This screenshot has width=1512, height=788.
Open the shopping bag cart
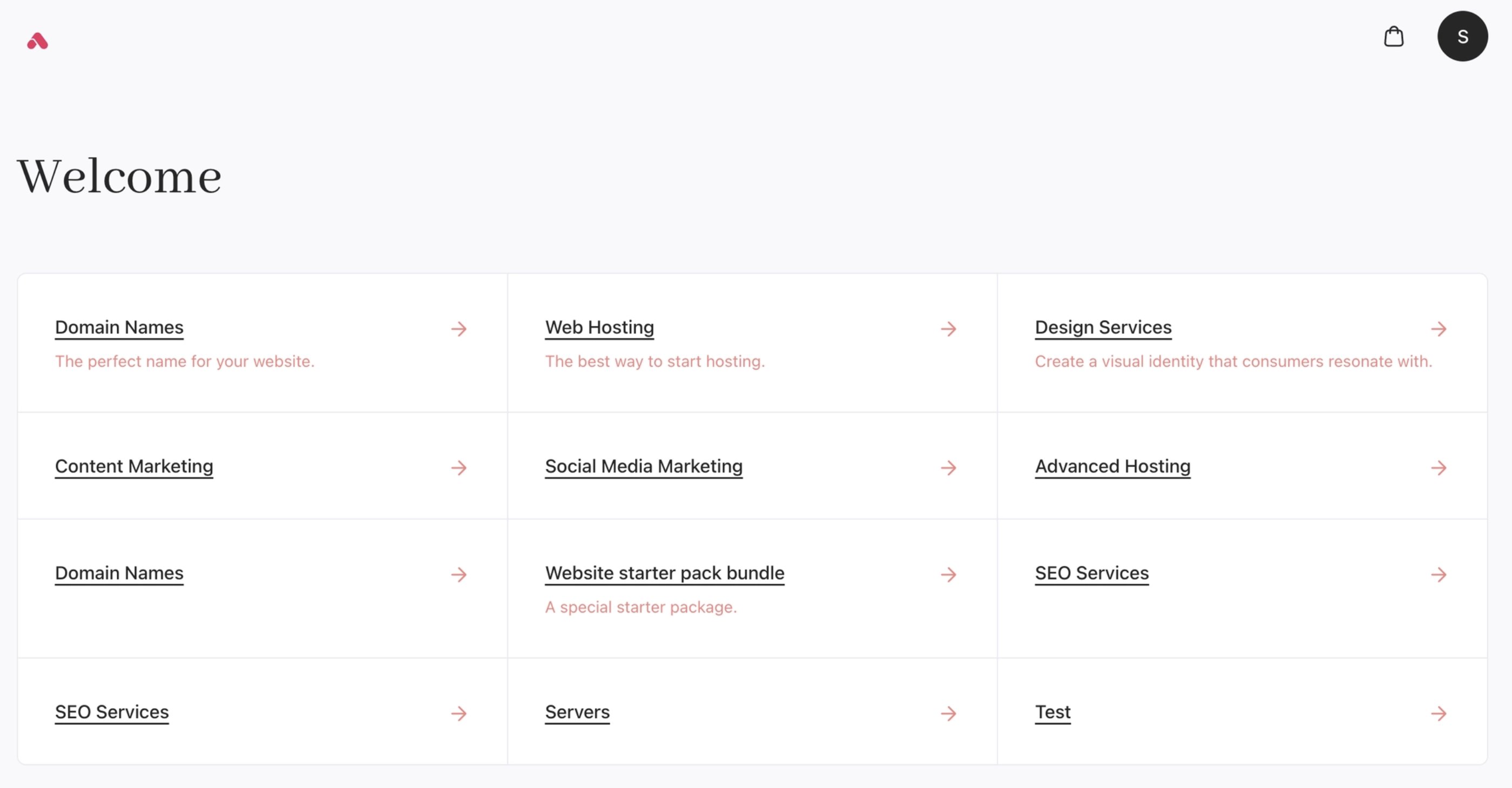click(x=1393, y=36)
